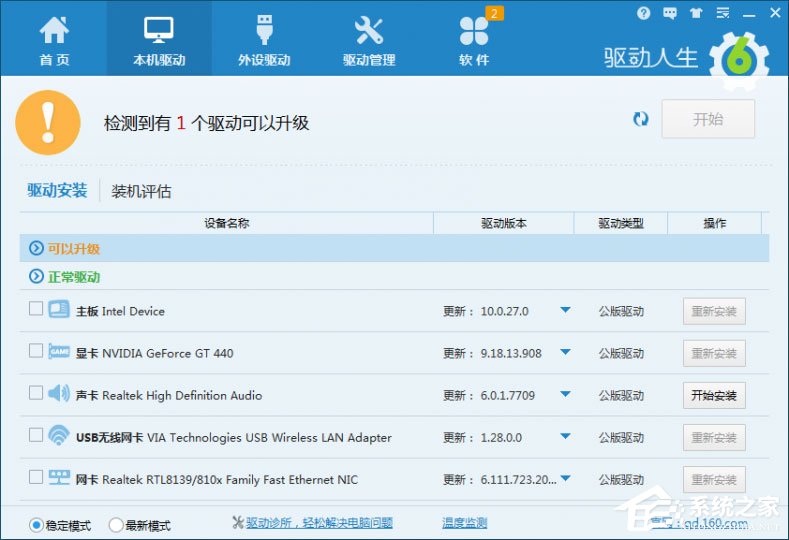Select 最新模式 radio button
Screen dimensions: 789x540
(x=116, y=525)
